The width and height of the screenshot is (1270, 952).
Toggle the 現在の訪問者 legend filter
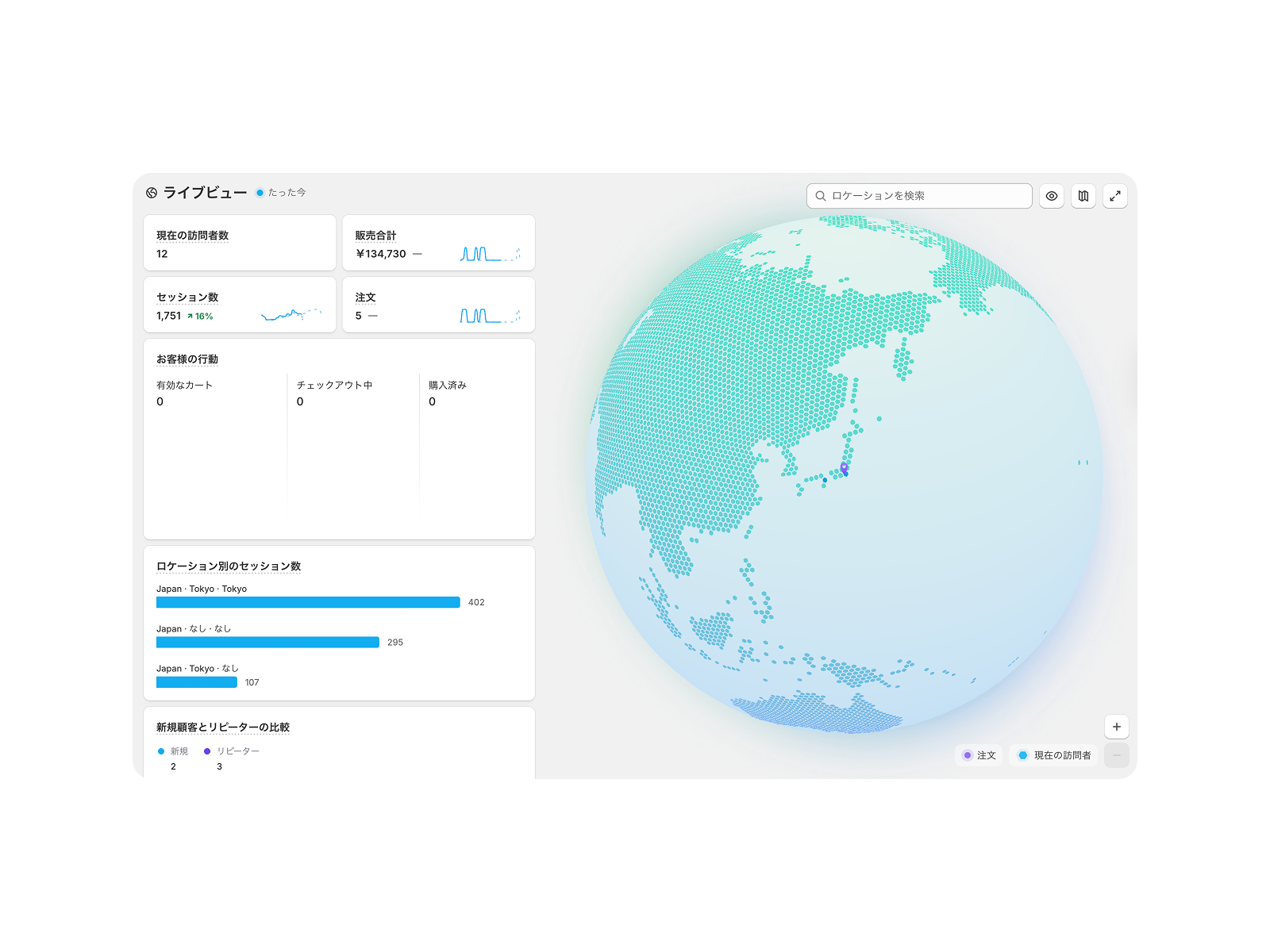tap(1055, 755)
